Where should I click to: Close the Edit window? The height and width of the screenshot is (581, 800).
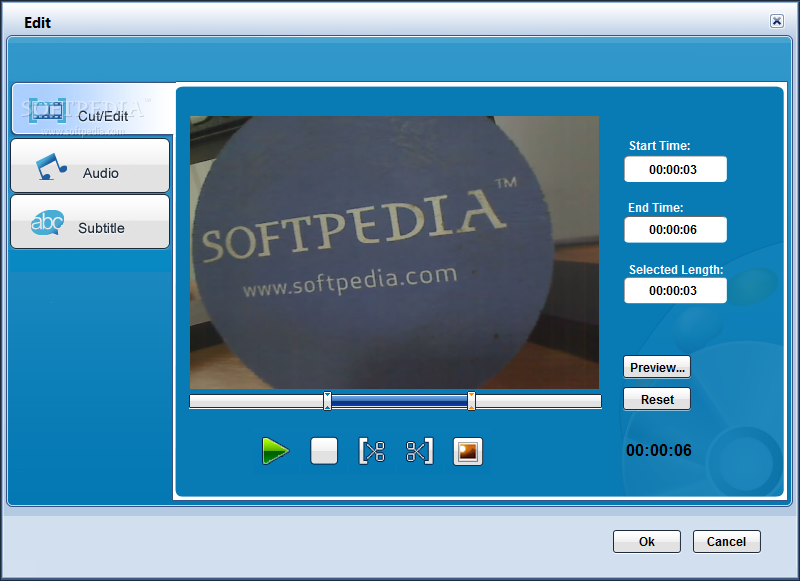(x=777, y=21)
